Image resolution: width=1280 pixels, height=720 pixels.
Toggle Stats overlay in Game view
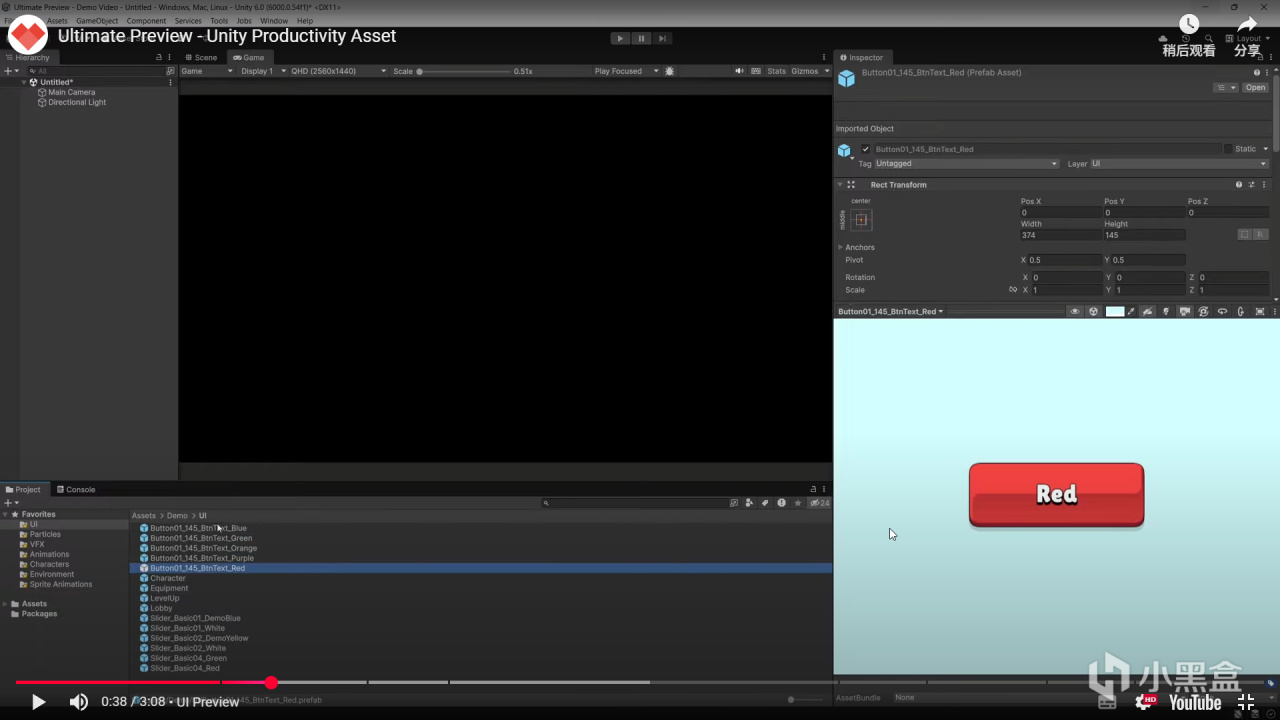coord(776,71)
